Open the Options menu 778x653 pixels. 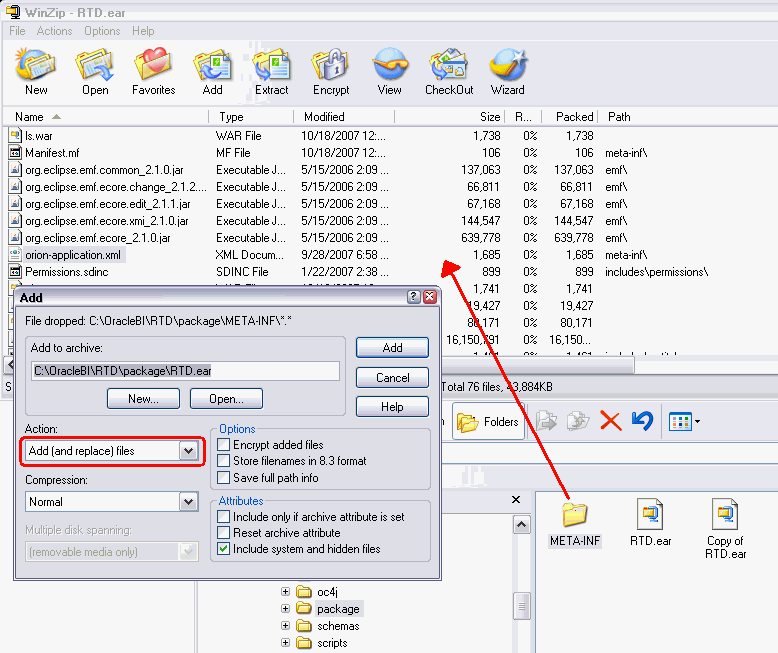tap(102, 31)
